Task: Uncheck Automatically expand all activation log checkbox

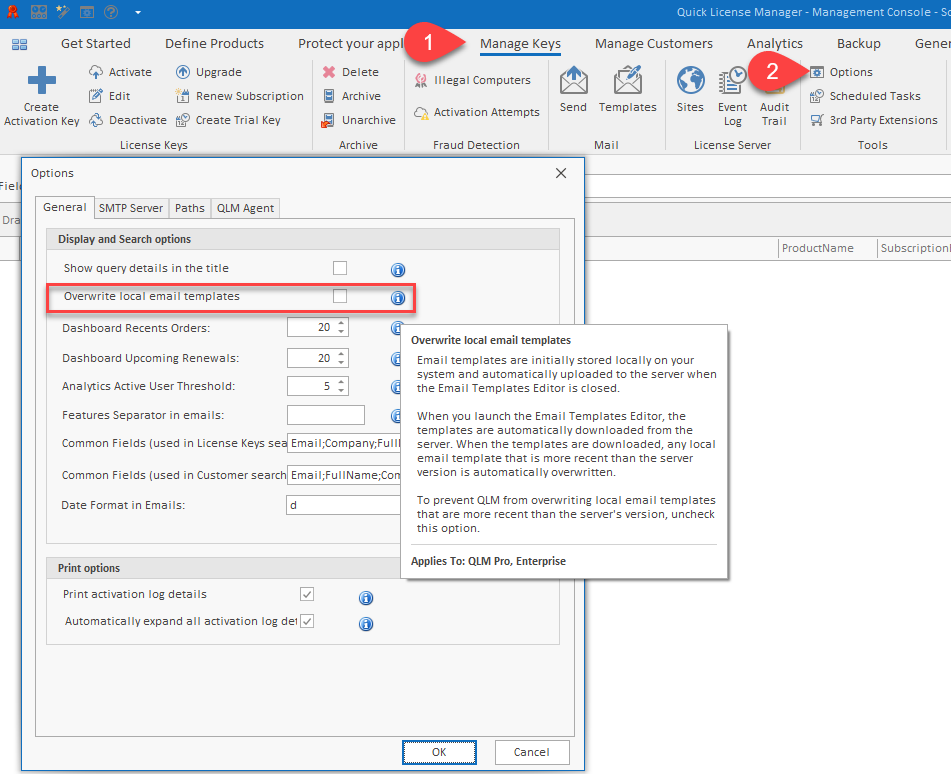Action: [x=307, y=621]
